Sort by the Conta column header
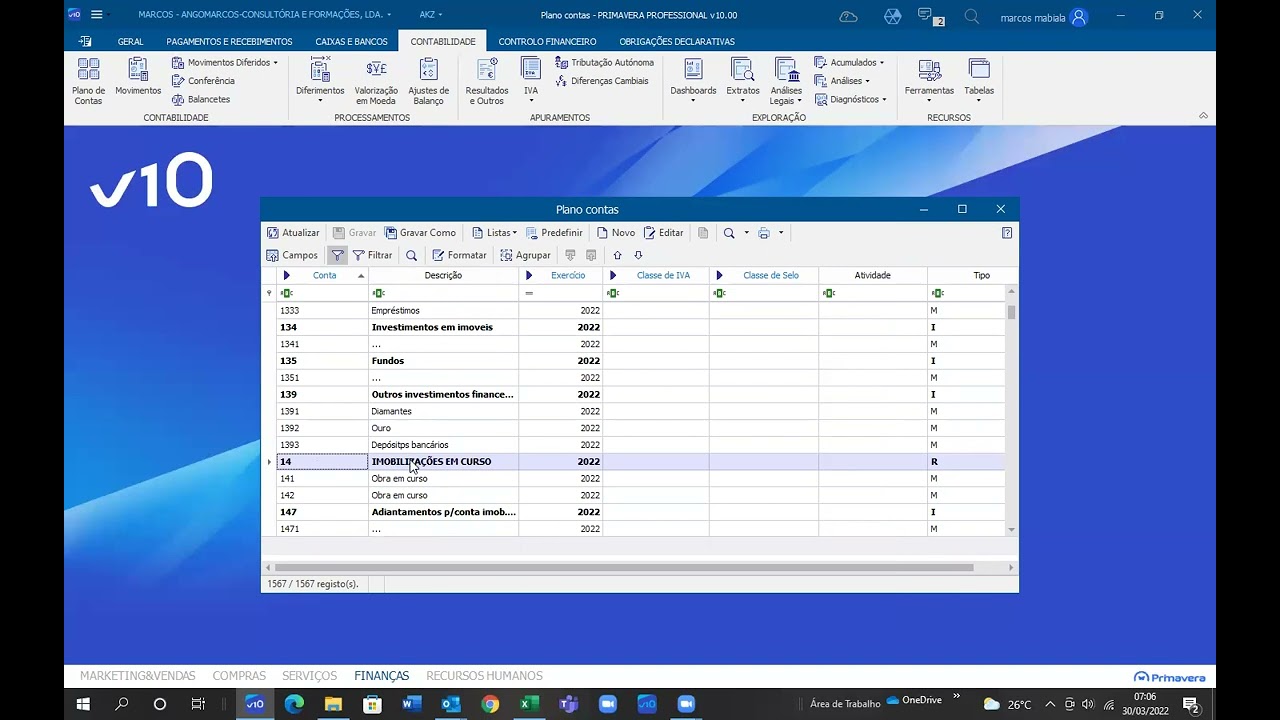 (324, 275)
